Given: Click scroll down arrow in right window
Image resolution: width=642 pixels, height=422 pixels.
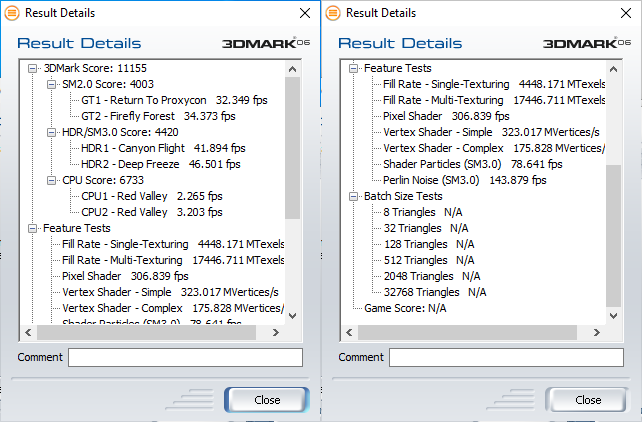Looking at the screenshot, I should (x=613, y=316).
